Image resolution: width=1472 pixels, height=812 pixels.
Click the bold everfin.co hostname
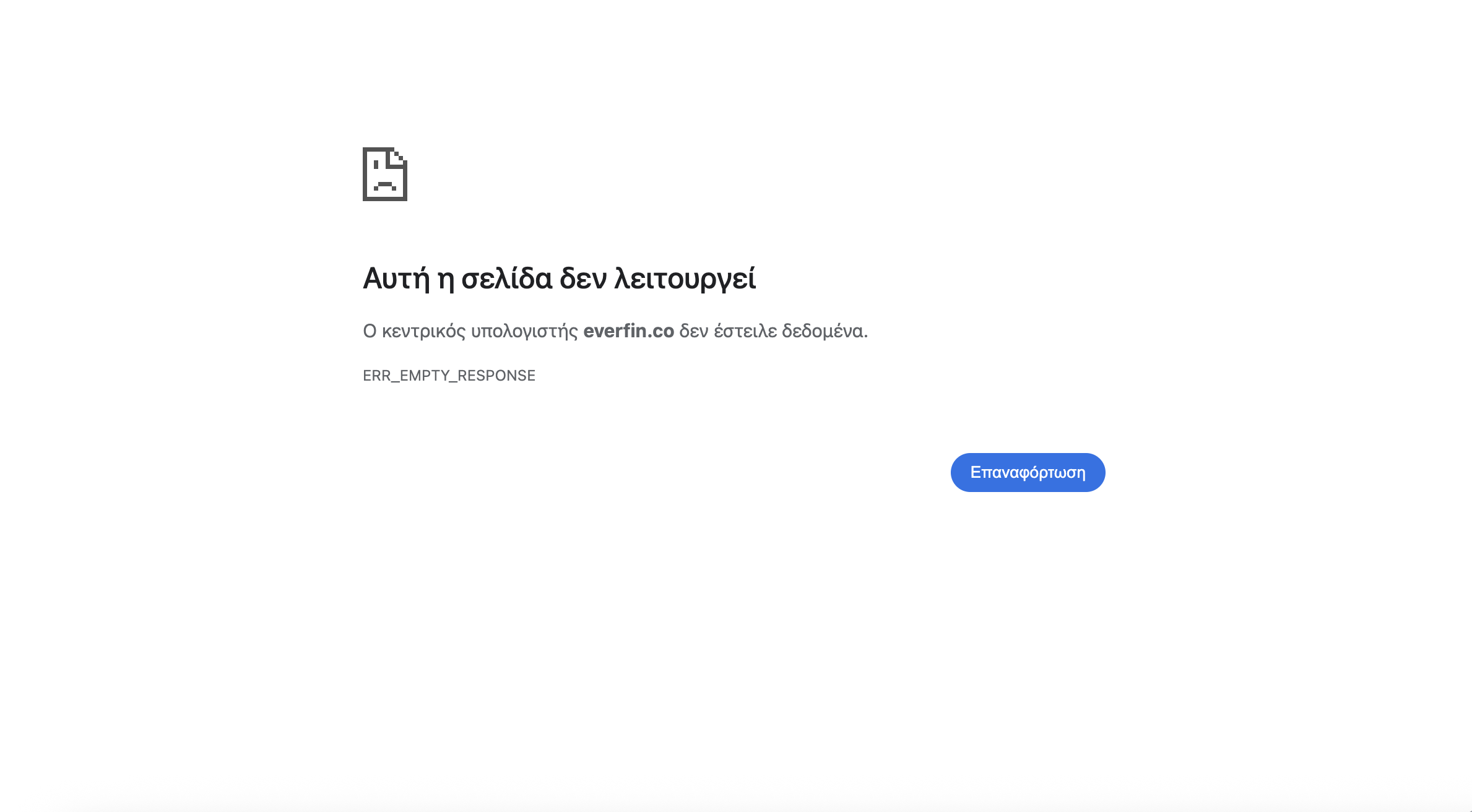(x=628, y=331)
